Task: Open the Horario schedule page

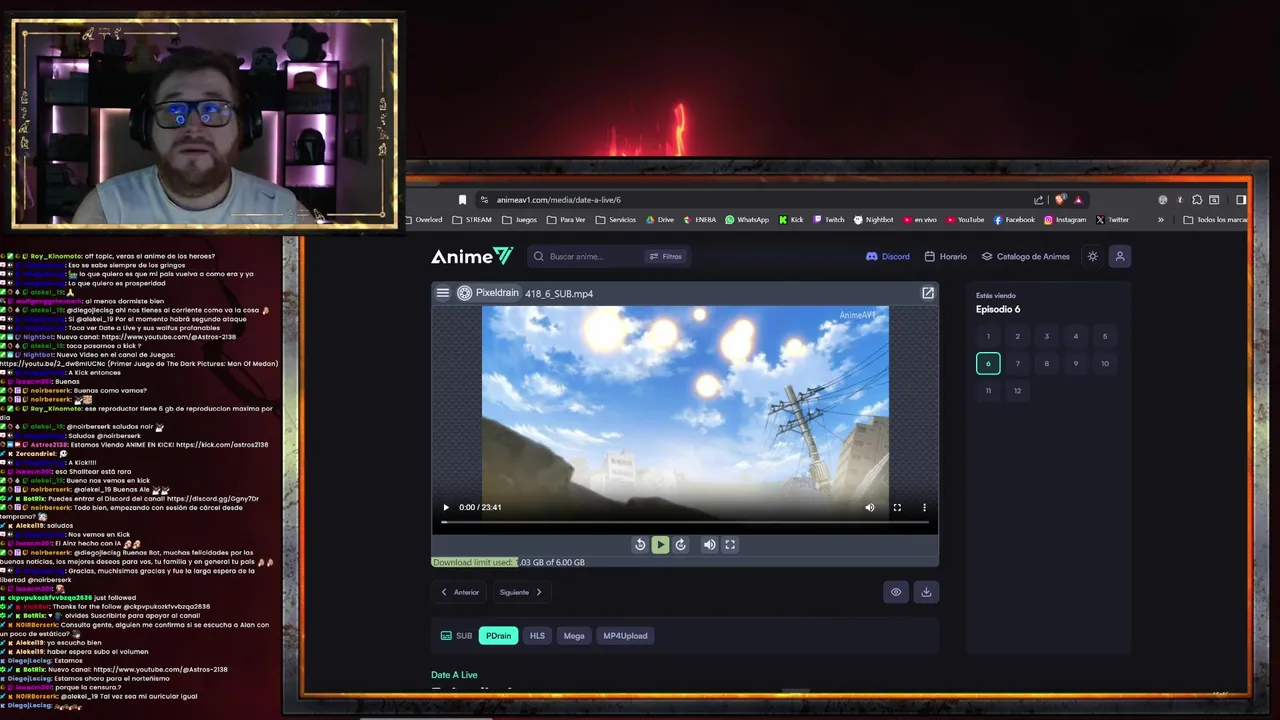Action: pyautogui.click(x=946, y=256)
